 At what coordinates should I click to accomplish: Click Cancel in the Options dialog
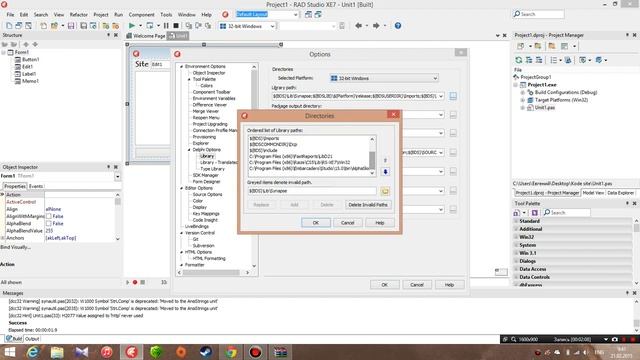(417, 285)
